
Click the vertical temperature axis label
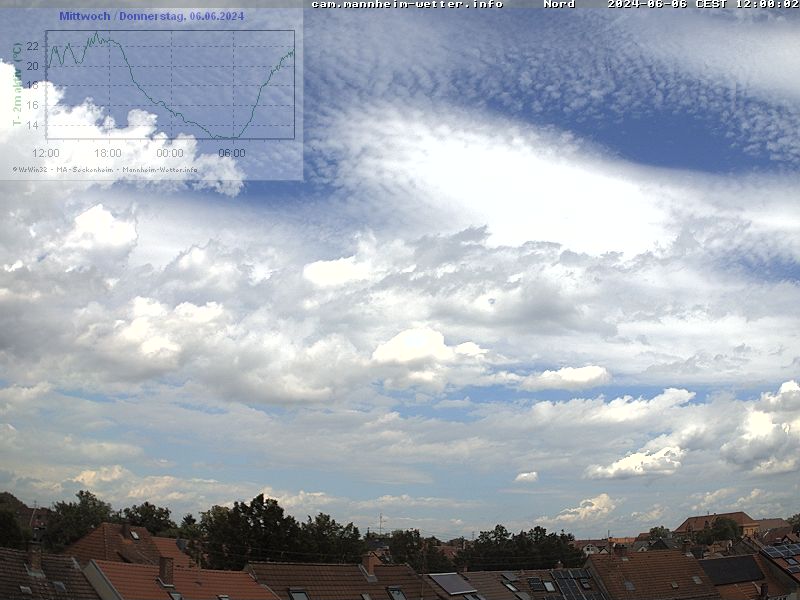[x=17, y=85]
